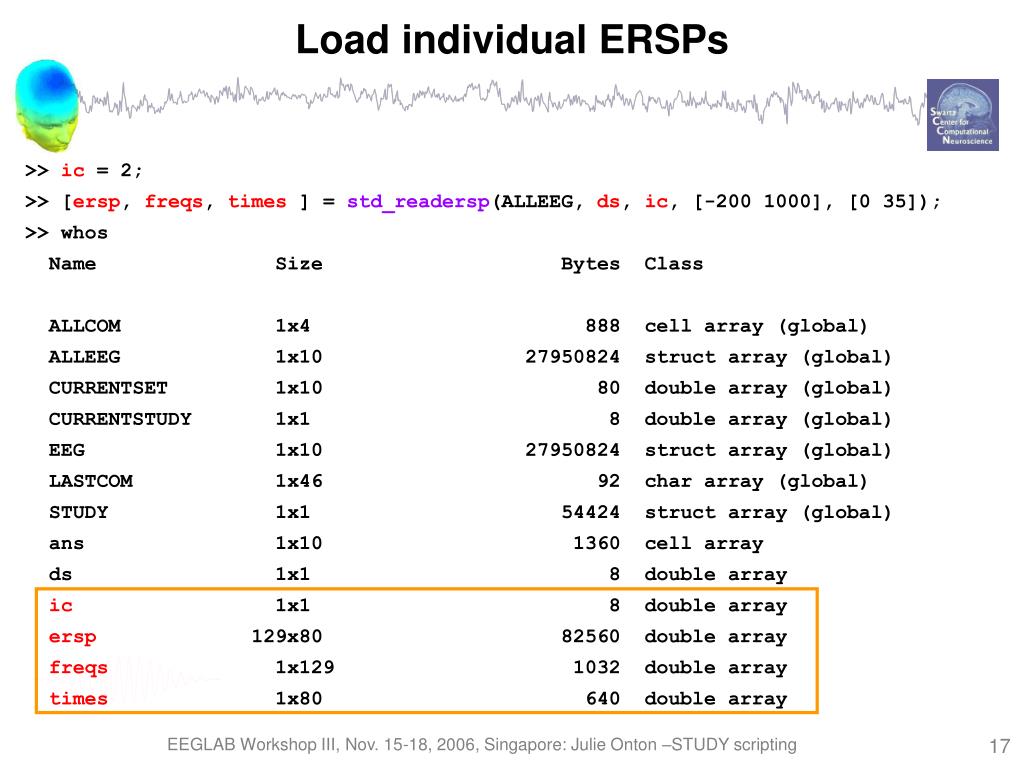The width and height of the screenshot is (1024, 768).
Task: Select the "LASTCOM" variable name
Action: coord(91,481)
